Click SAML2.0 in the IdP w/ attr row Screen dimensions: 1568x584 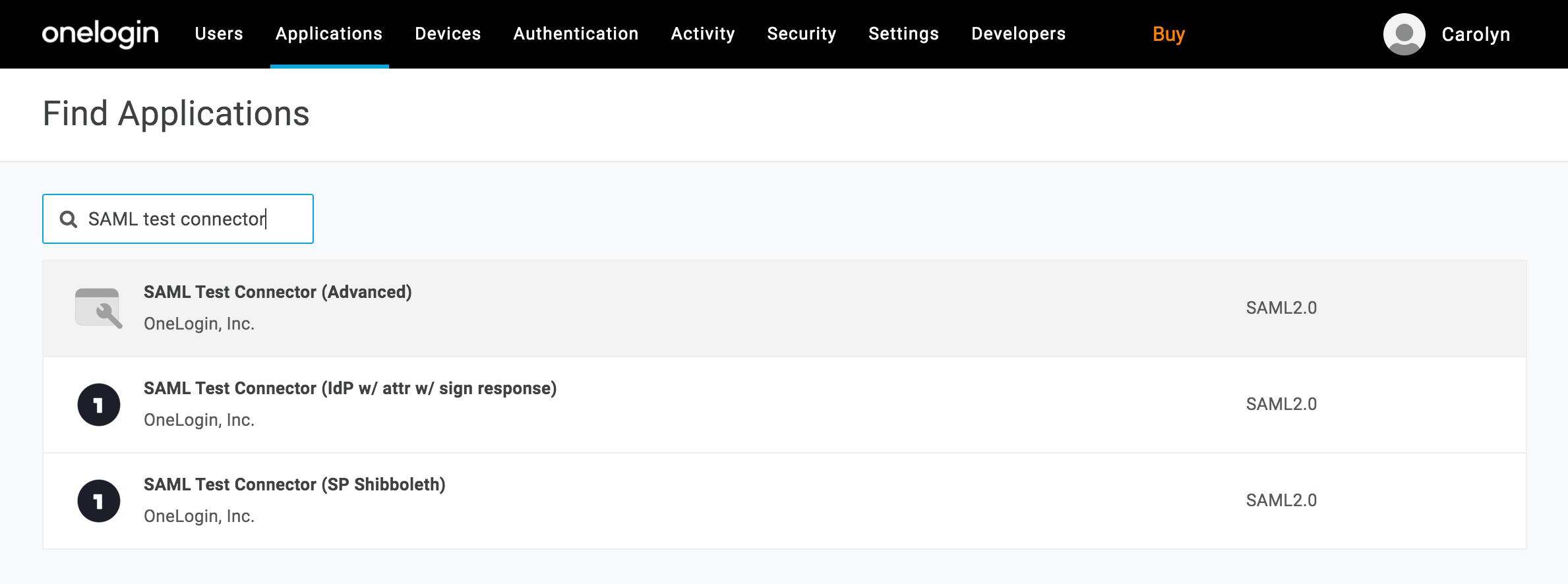pyautogui.click(x=1281, y=404)
